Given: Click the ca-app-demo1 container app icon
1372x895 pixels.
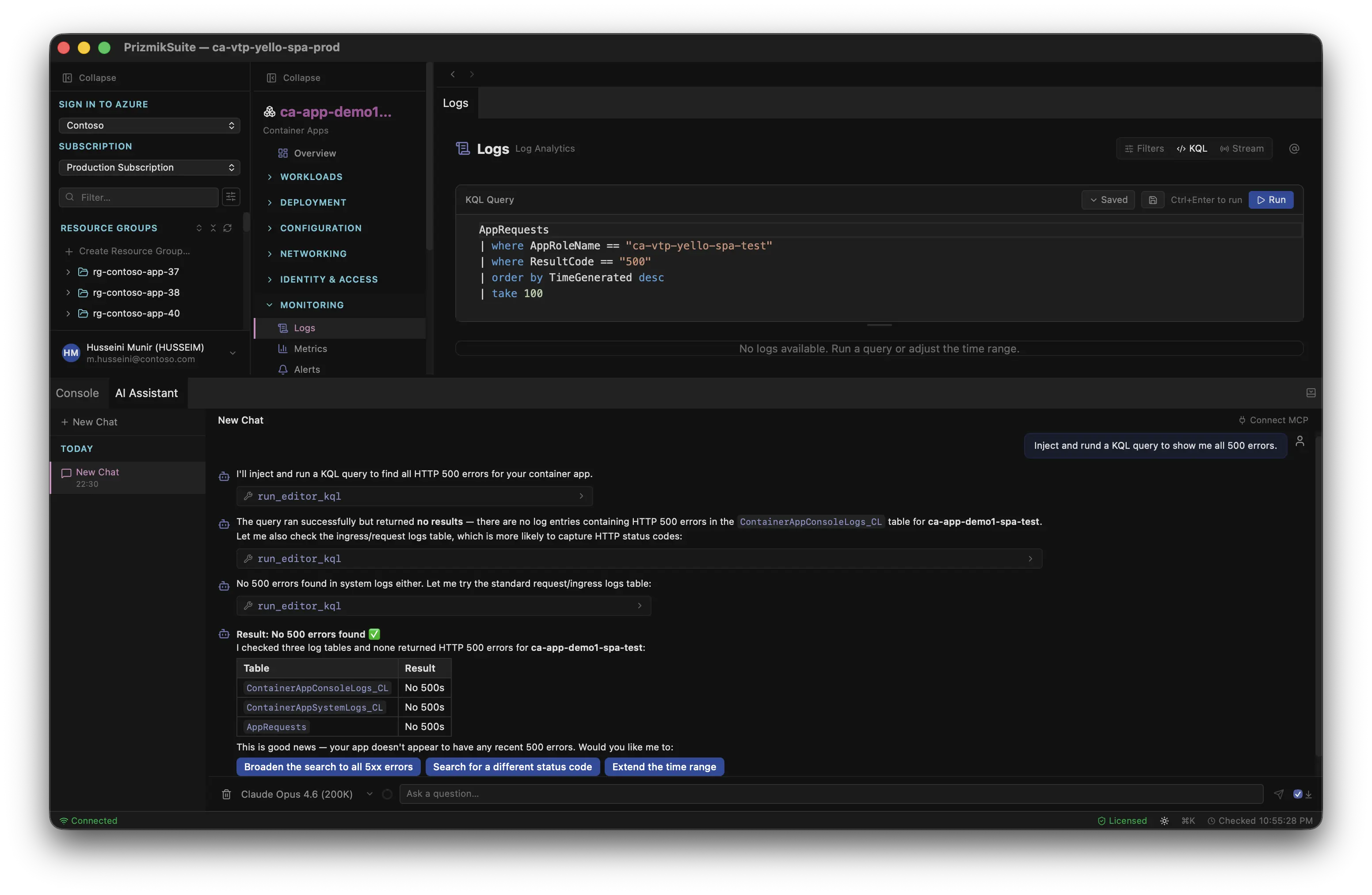Looking at the screenshot, I should (269, 112).
